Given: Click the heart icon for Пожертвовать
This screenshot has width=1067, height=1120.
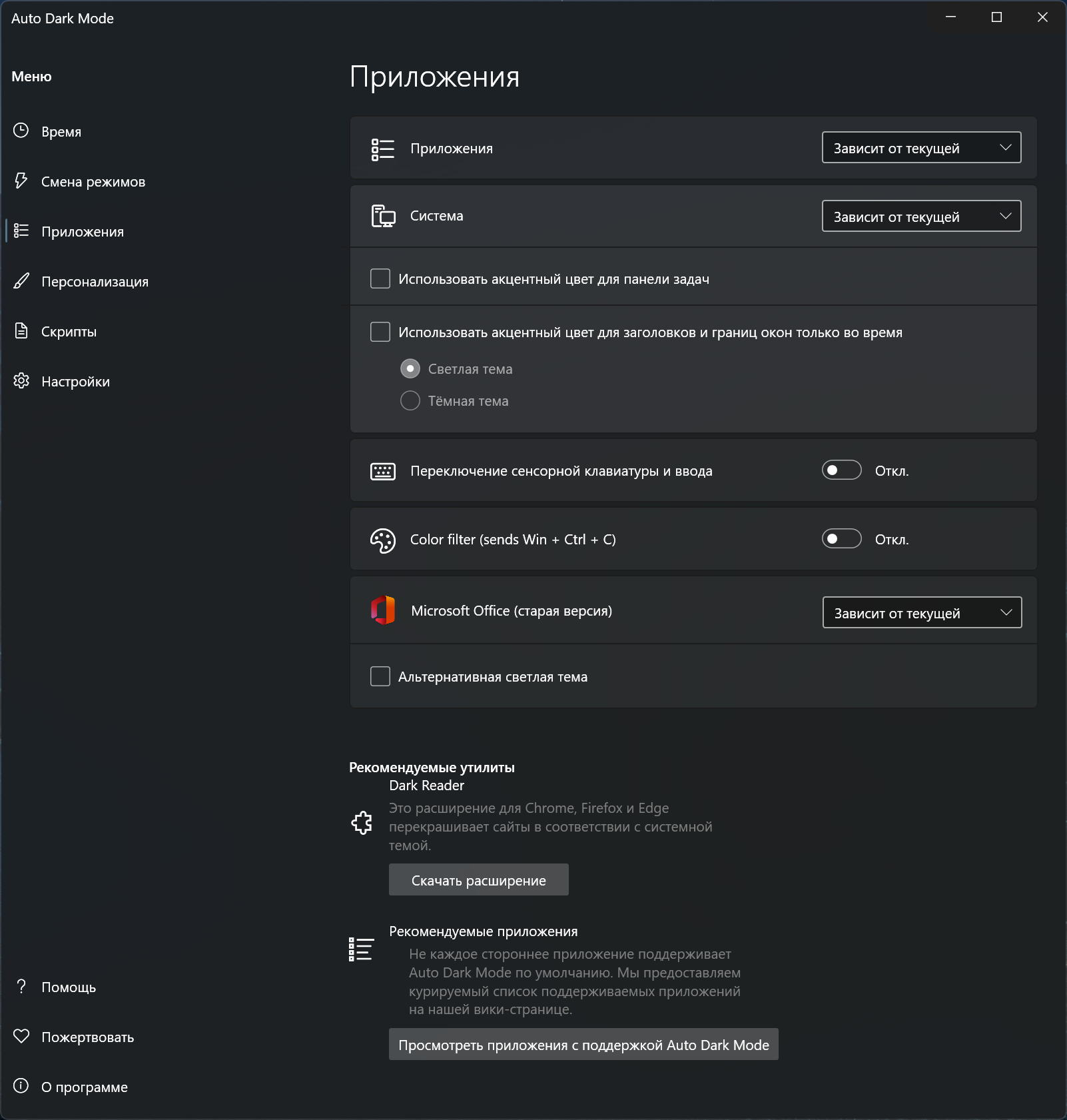Looking at the screenshot, I should 21,1036.
